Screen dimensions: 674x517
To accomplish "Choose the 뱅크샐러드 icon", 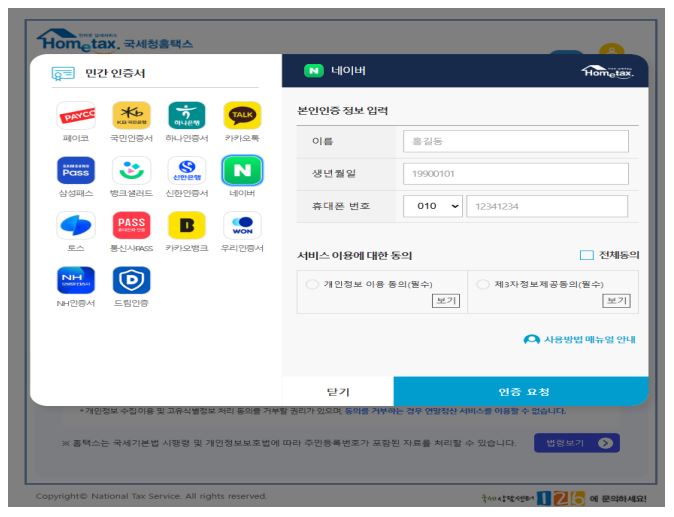I will [x=129, y=174].
